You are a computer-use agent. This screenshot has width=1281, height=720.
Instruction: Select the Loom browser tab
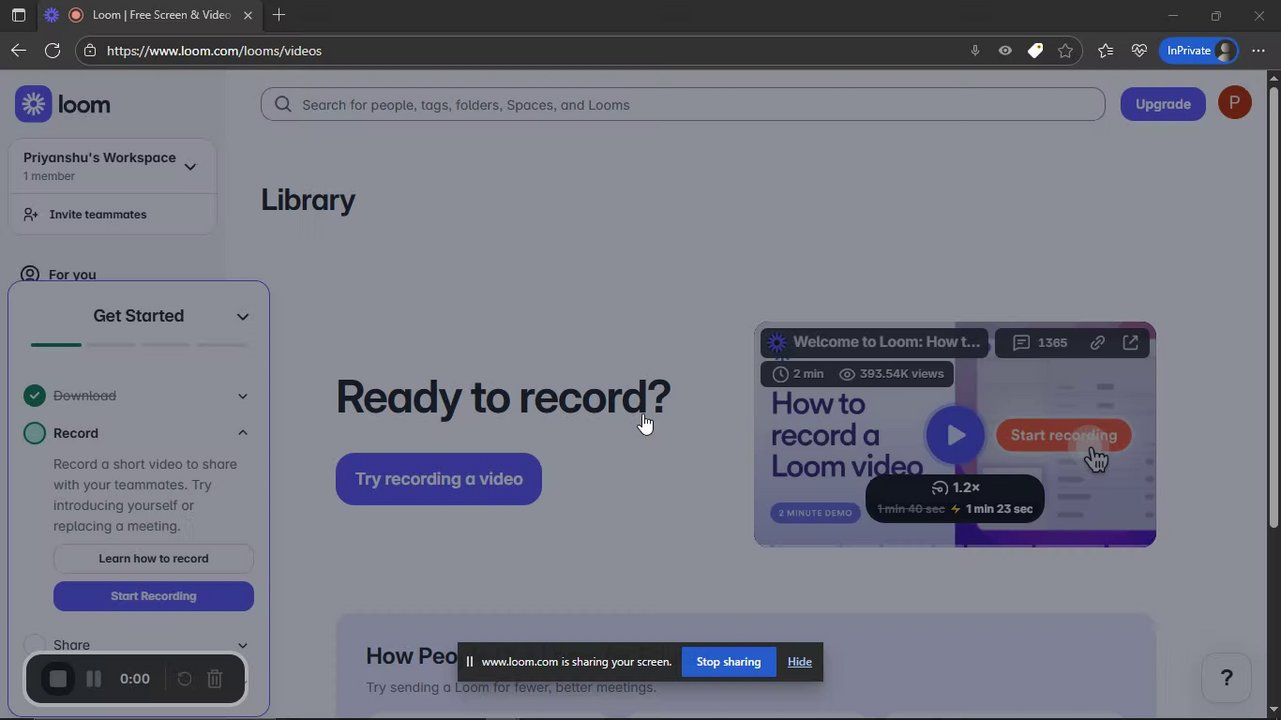150,15
